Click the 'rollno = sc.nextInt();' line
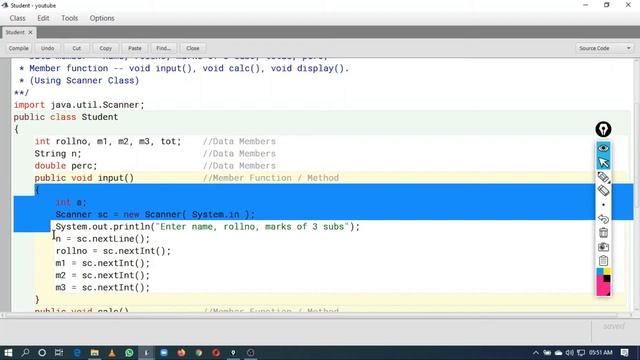This screenshot has height=360, width=640. pos(113,251)
